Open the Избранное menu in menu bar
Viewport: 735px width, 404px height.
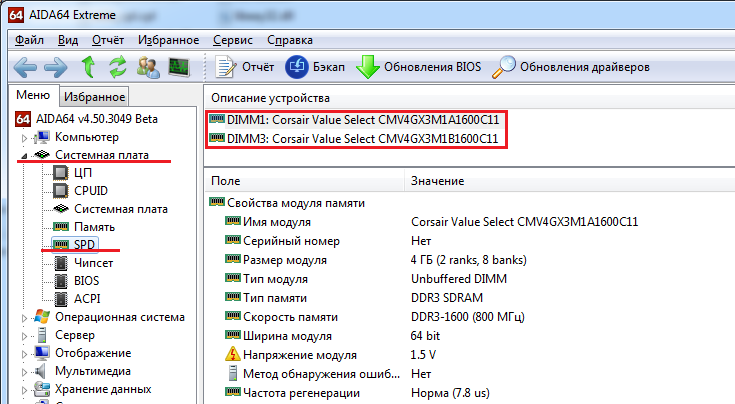pos(168,40)
